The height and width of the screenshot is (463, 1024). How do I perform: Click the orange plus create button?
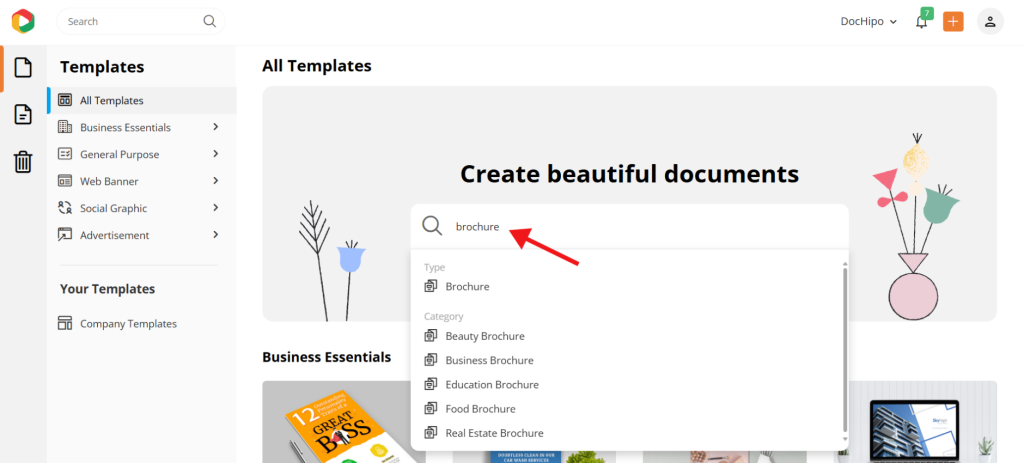(953, 22)
